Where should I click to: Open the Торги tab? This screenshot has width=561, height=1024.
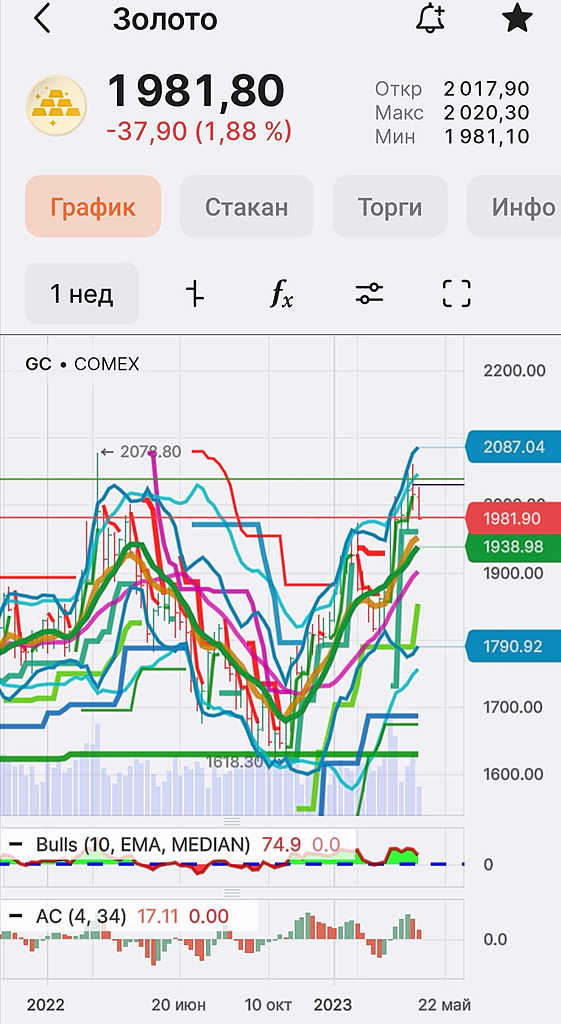click(x=390, y=206)
